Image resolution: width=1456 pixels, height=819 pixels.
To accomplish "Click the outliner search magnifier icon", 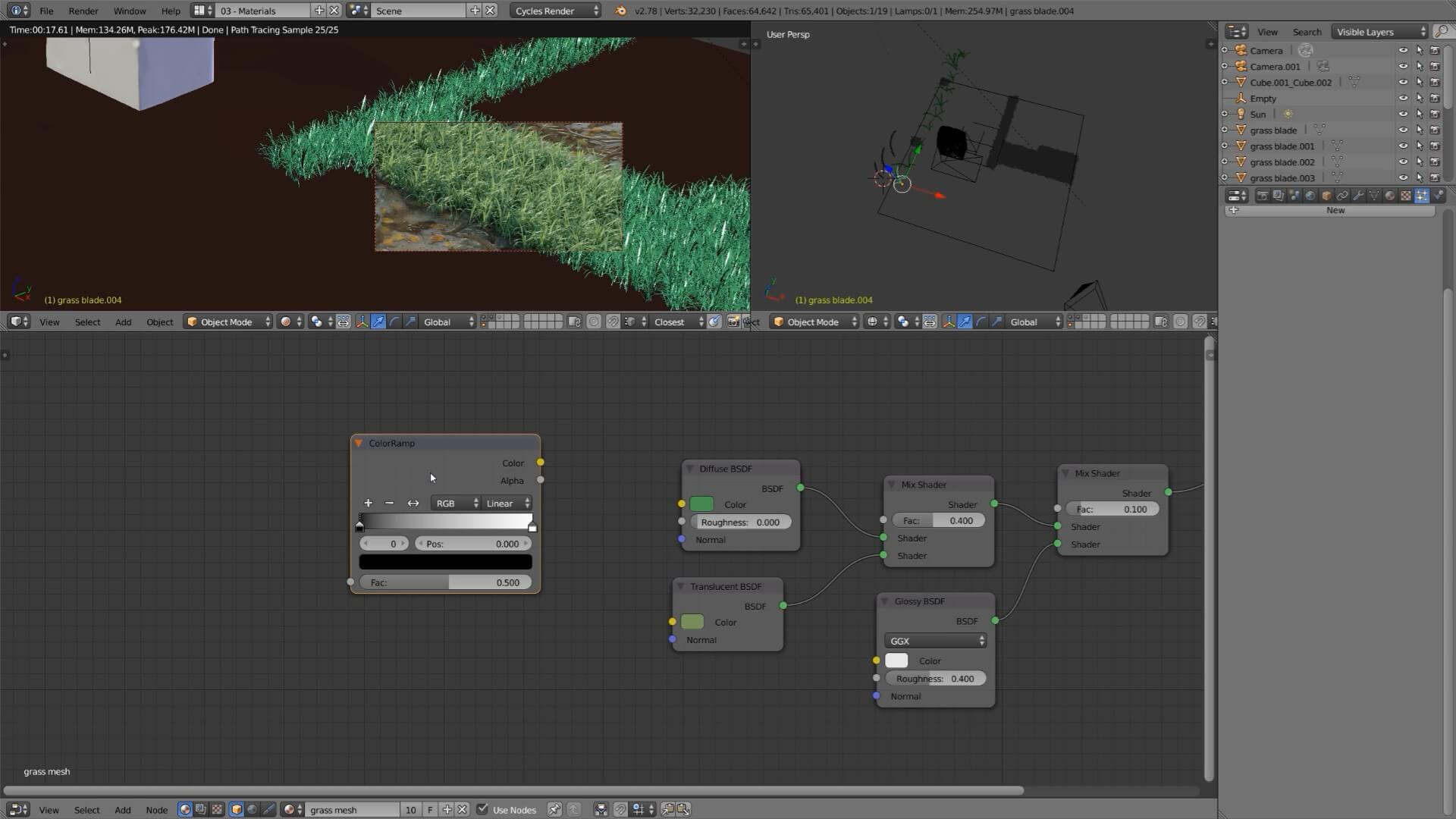I will click(1441, 32).
